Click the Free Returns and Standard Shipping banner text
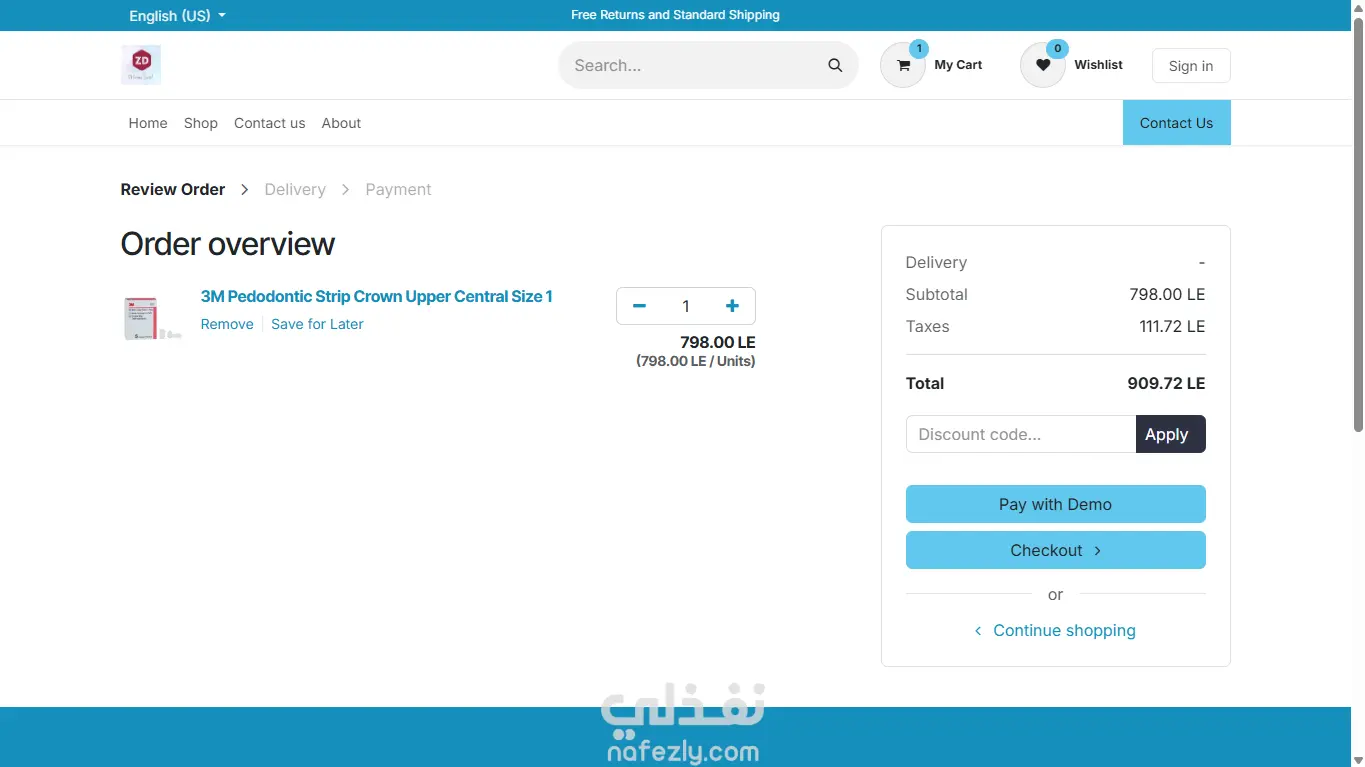Image resolution: width=1365 pixels, height=767 pixels. click(x=675, y=15)
